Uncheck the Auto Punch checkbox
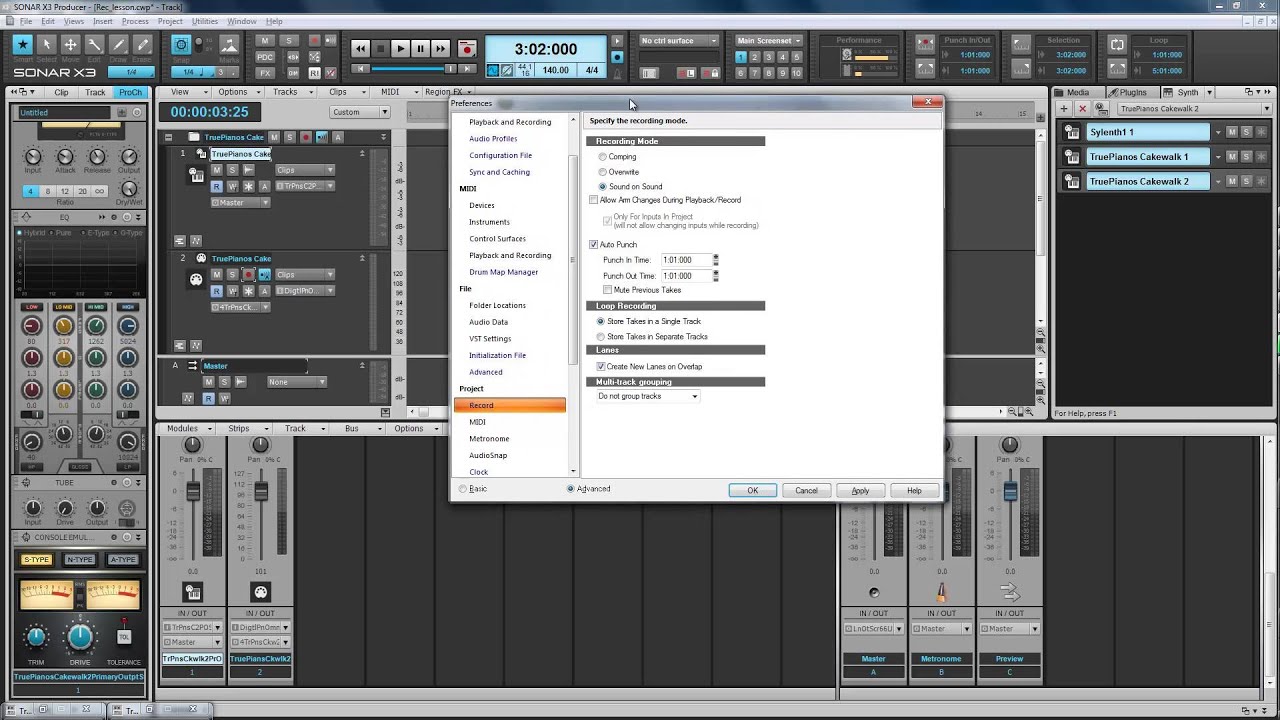The image size is (1280, 720). (x=594, y=245)
